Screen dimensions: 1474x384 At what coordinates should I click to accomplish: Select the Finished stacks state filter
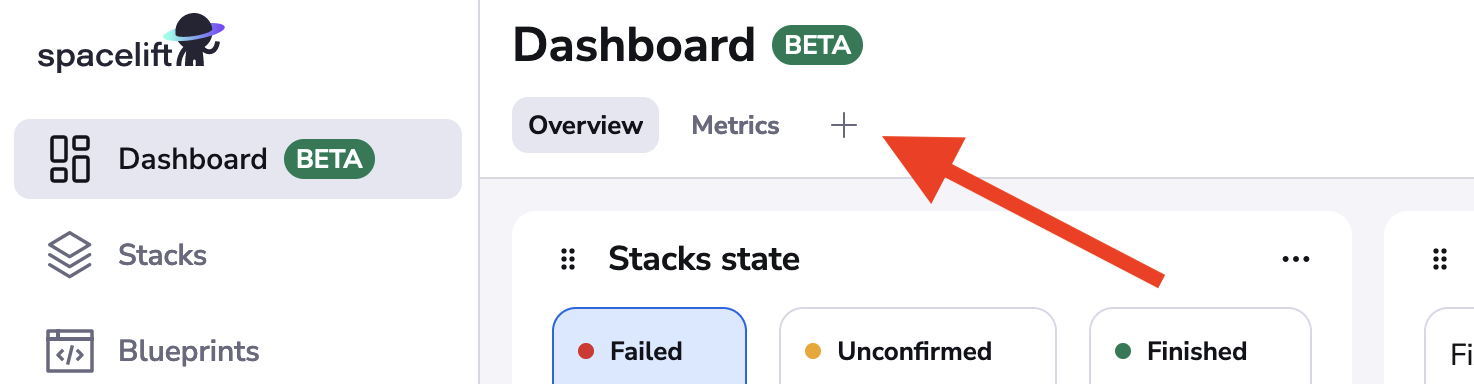pos(1200,346)
